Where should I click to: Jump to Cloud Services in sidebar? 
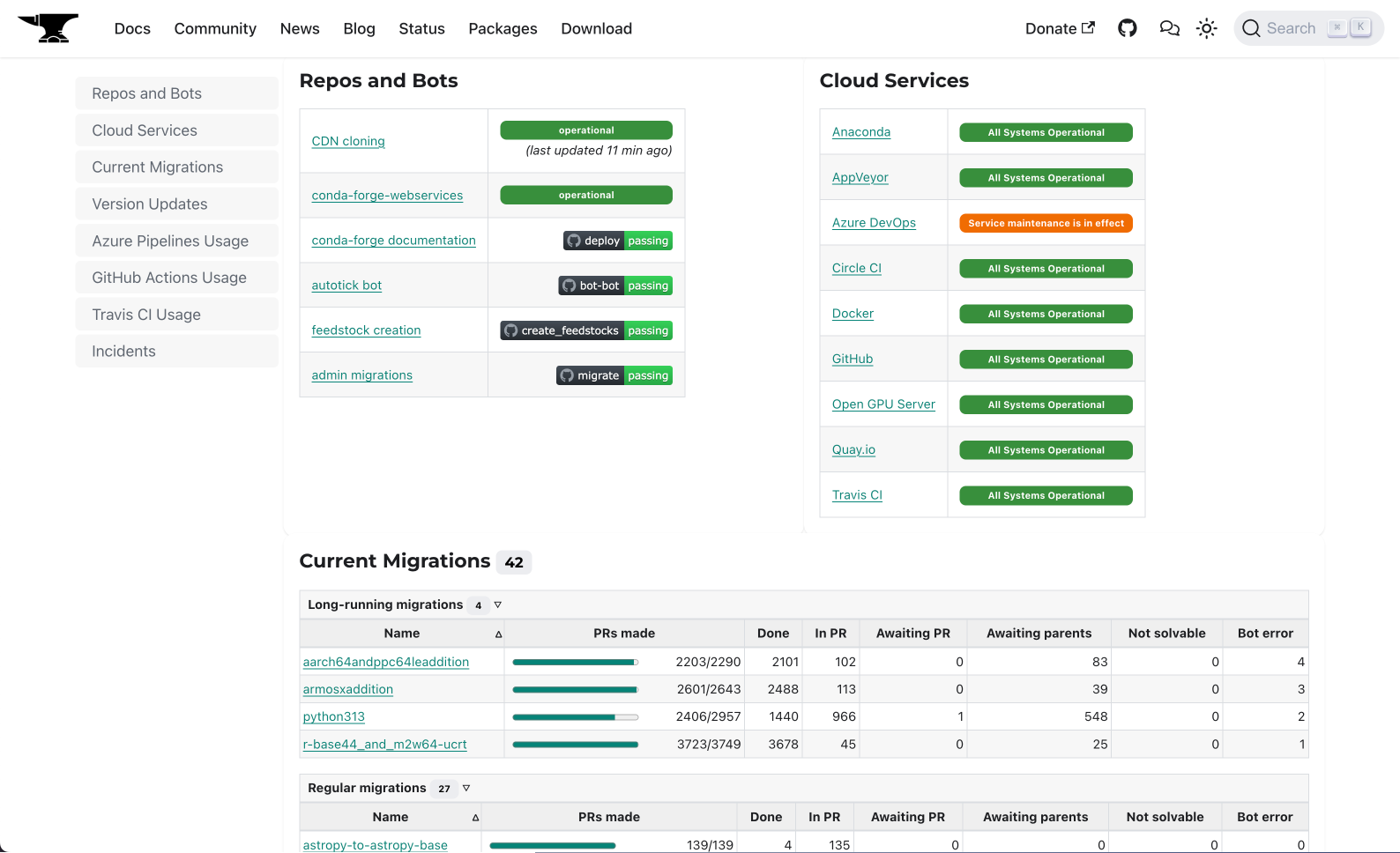click(177, 130)
